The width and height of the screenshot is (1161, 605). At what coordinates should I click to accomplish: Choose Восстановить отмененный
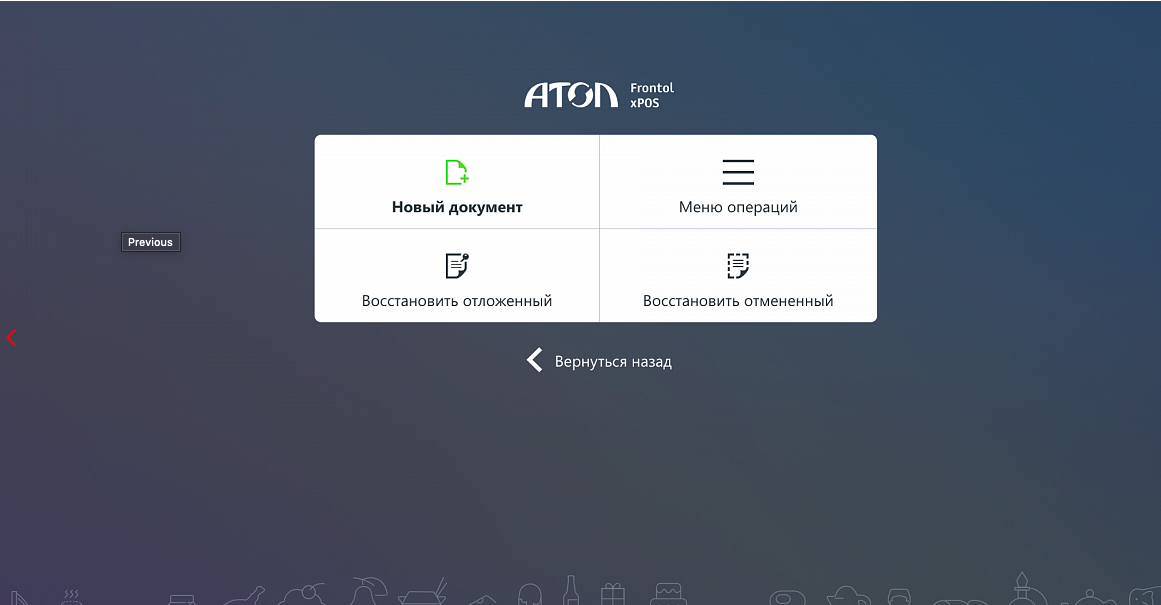point(738,301)
